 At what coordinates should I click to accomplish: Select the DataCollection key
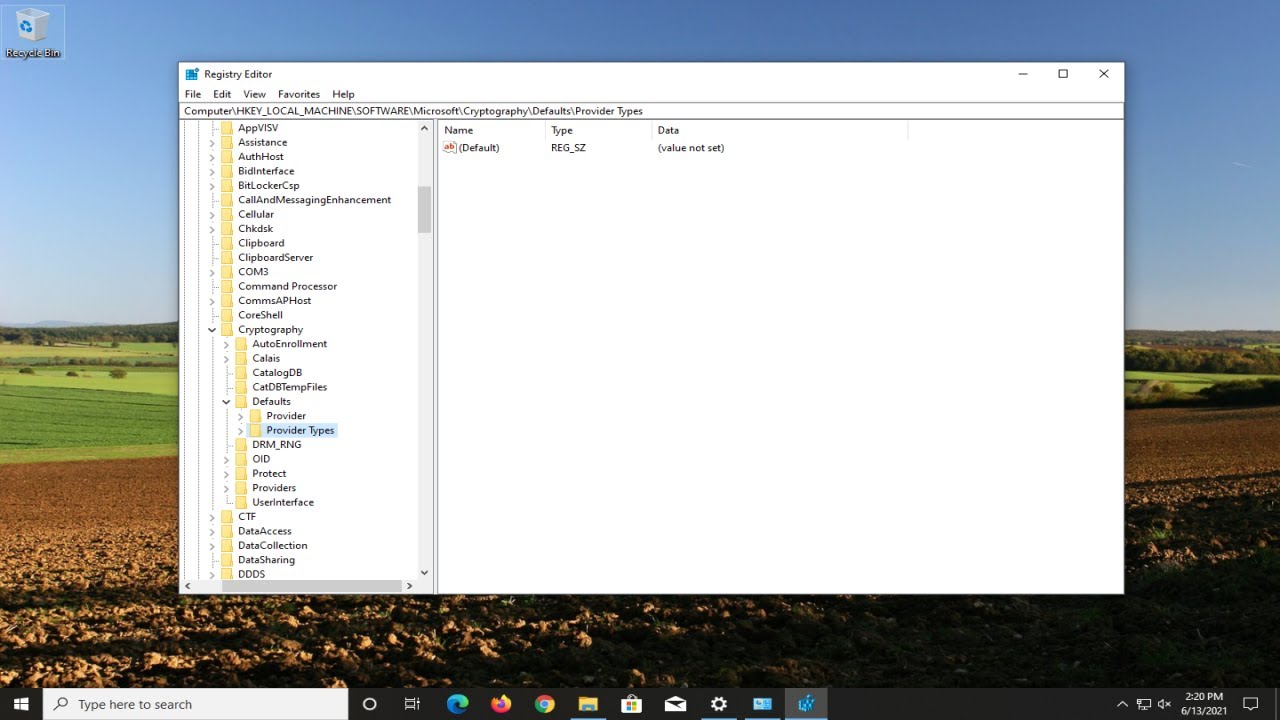click(272, 545)
